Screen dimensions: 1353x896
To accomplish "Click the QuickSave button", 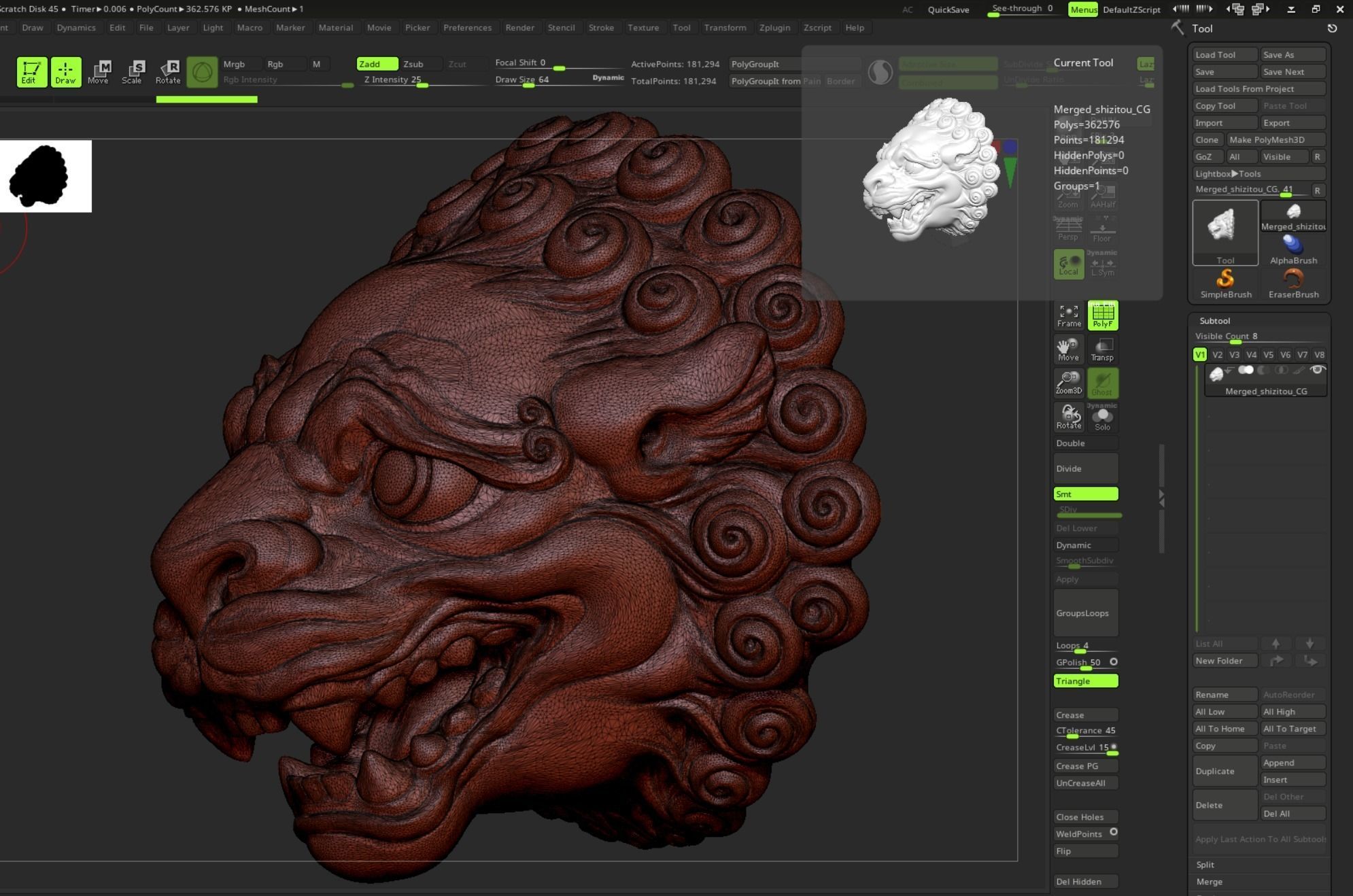I will click(x=948, y=10).
